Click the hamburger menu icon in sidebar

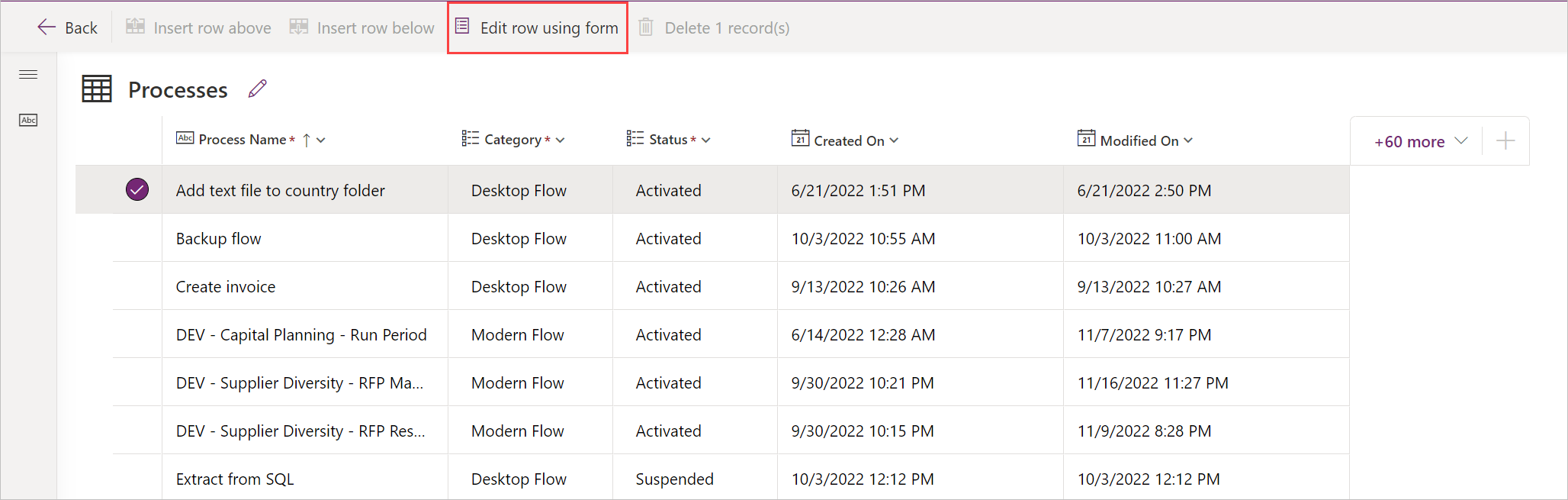[28, 75]
